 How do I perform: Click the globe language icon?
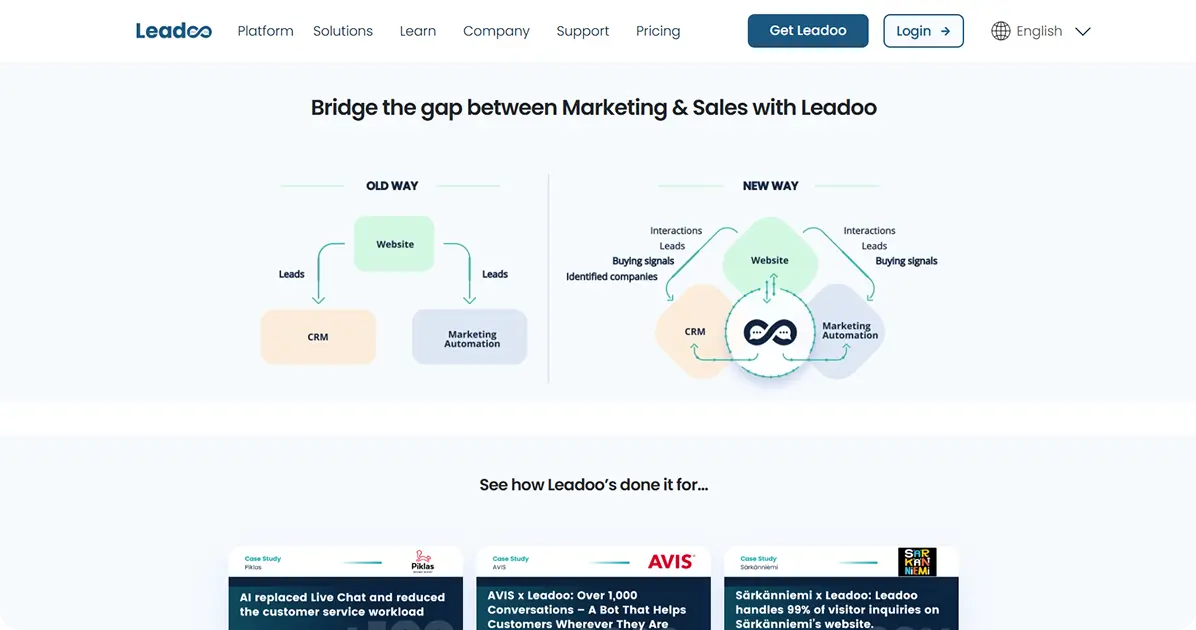point(1000,31)
